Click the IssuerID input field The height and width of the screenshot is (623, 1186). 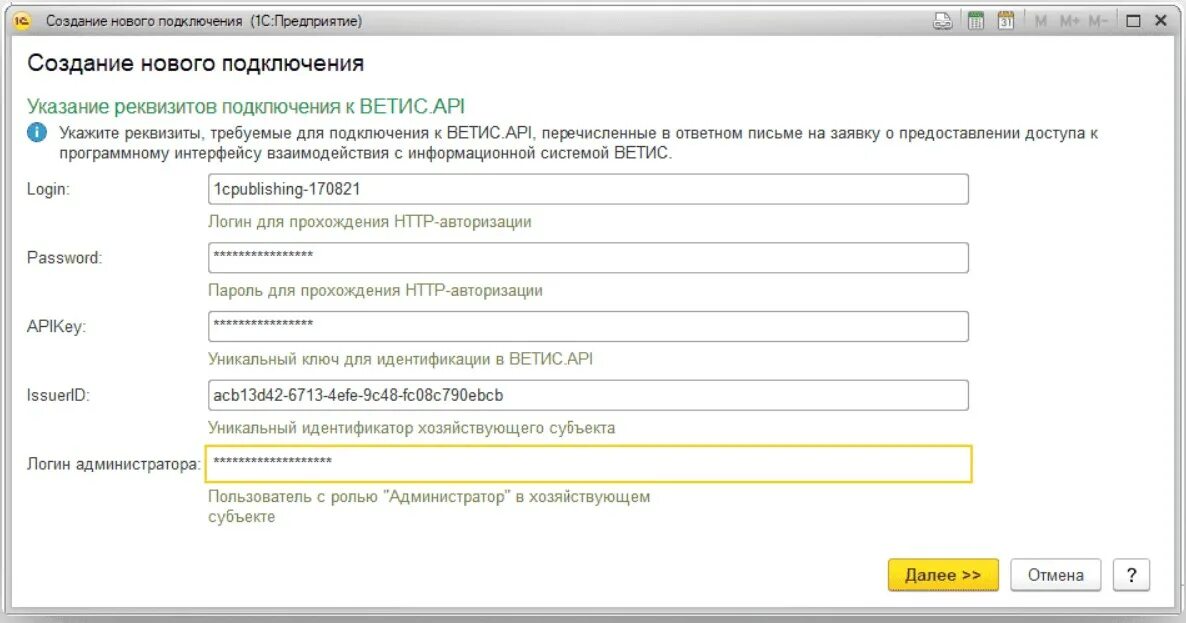588,395
